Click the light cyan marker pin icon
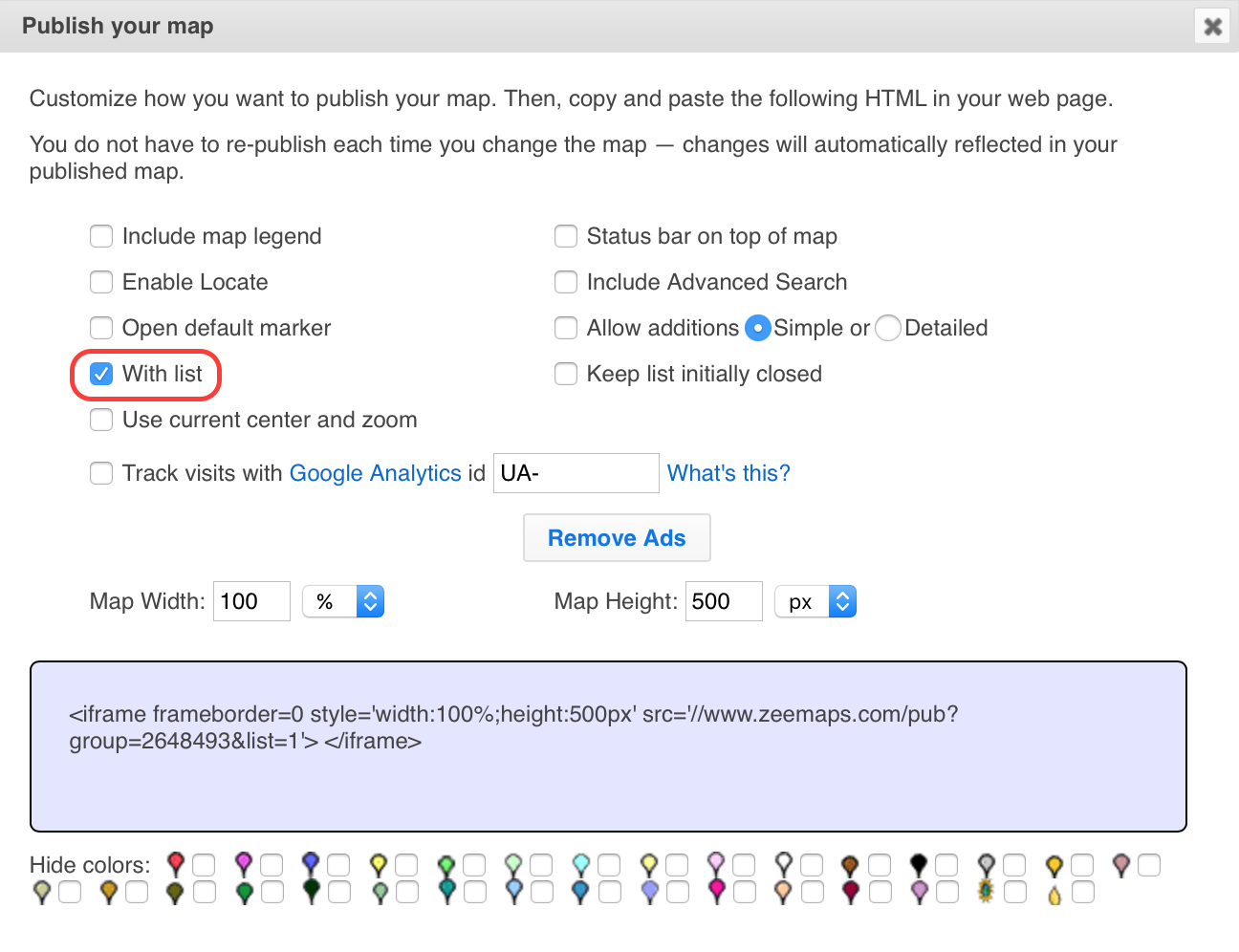Viewport: 1239px width, 952px height. tap(581, 864)
